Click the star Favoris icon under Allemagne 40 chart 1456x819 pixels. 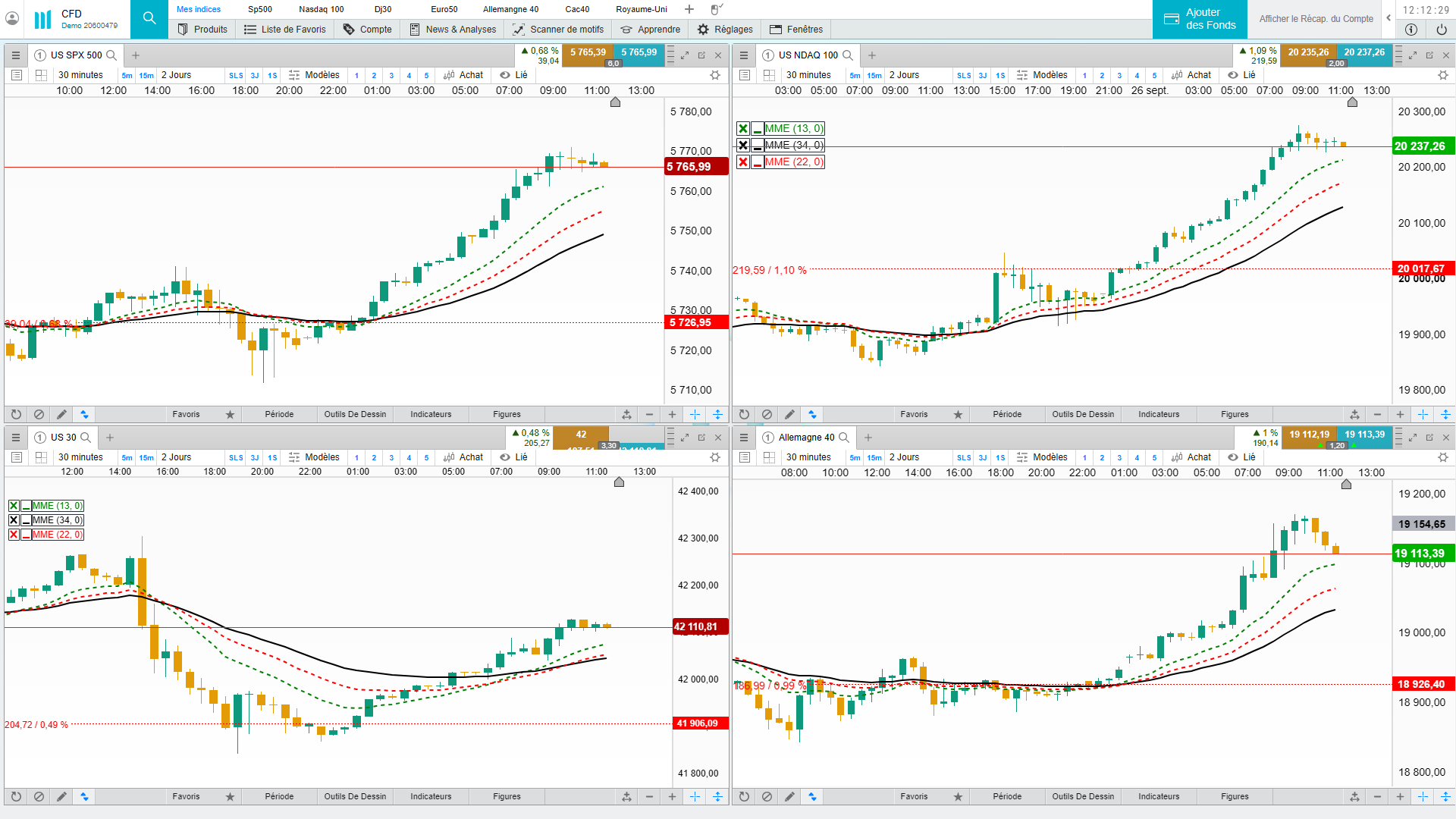point(958,797)
